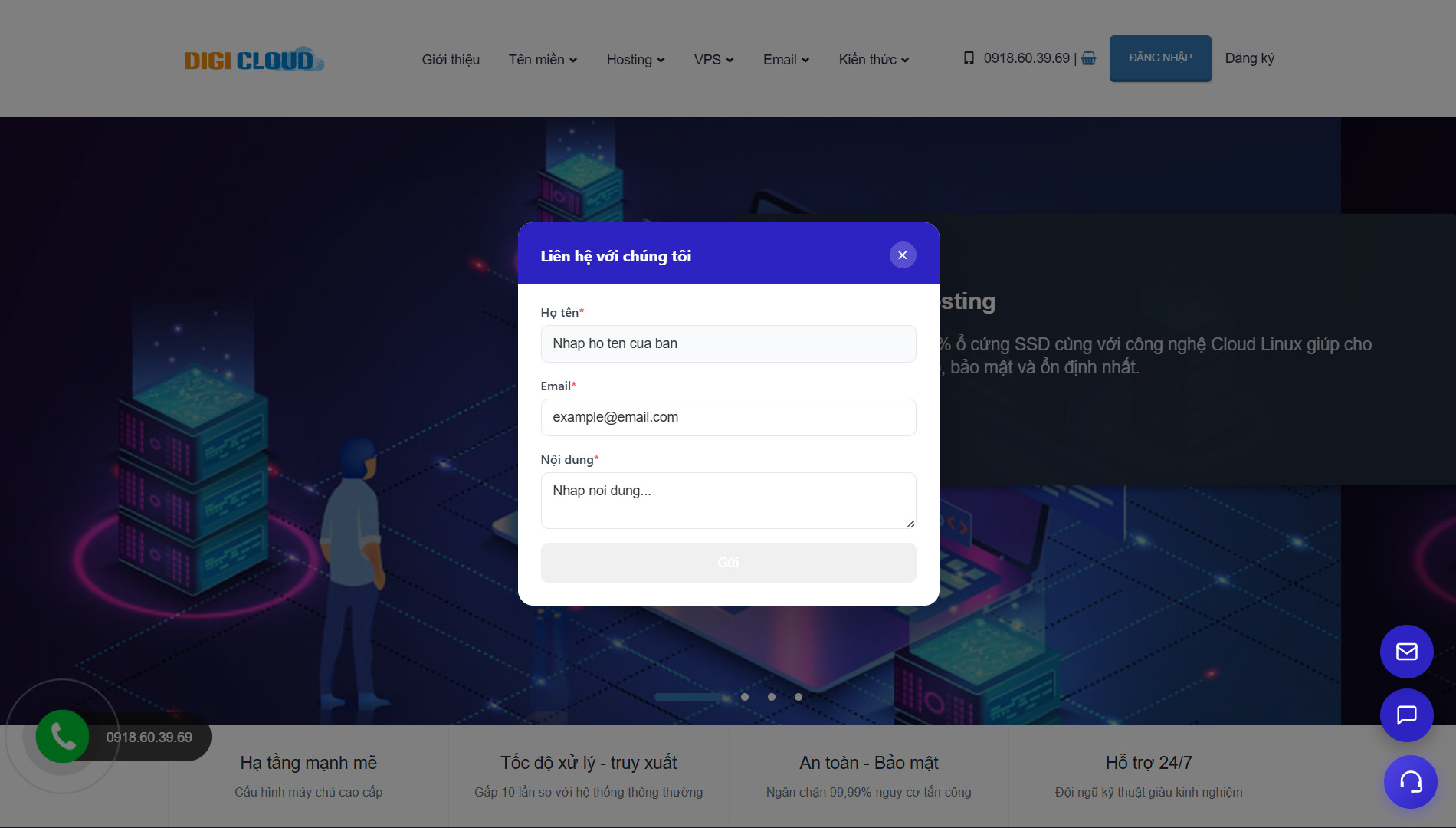Click 'Gấp 10 lần so với hệ thống thông thường'
The width and height of the screenshot is (1456, 828).
[589, 792]
